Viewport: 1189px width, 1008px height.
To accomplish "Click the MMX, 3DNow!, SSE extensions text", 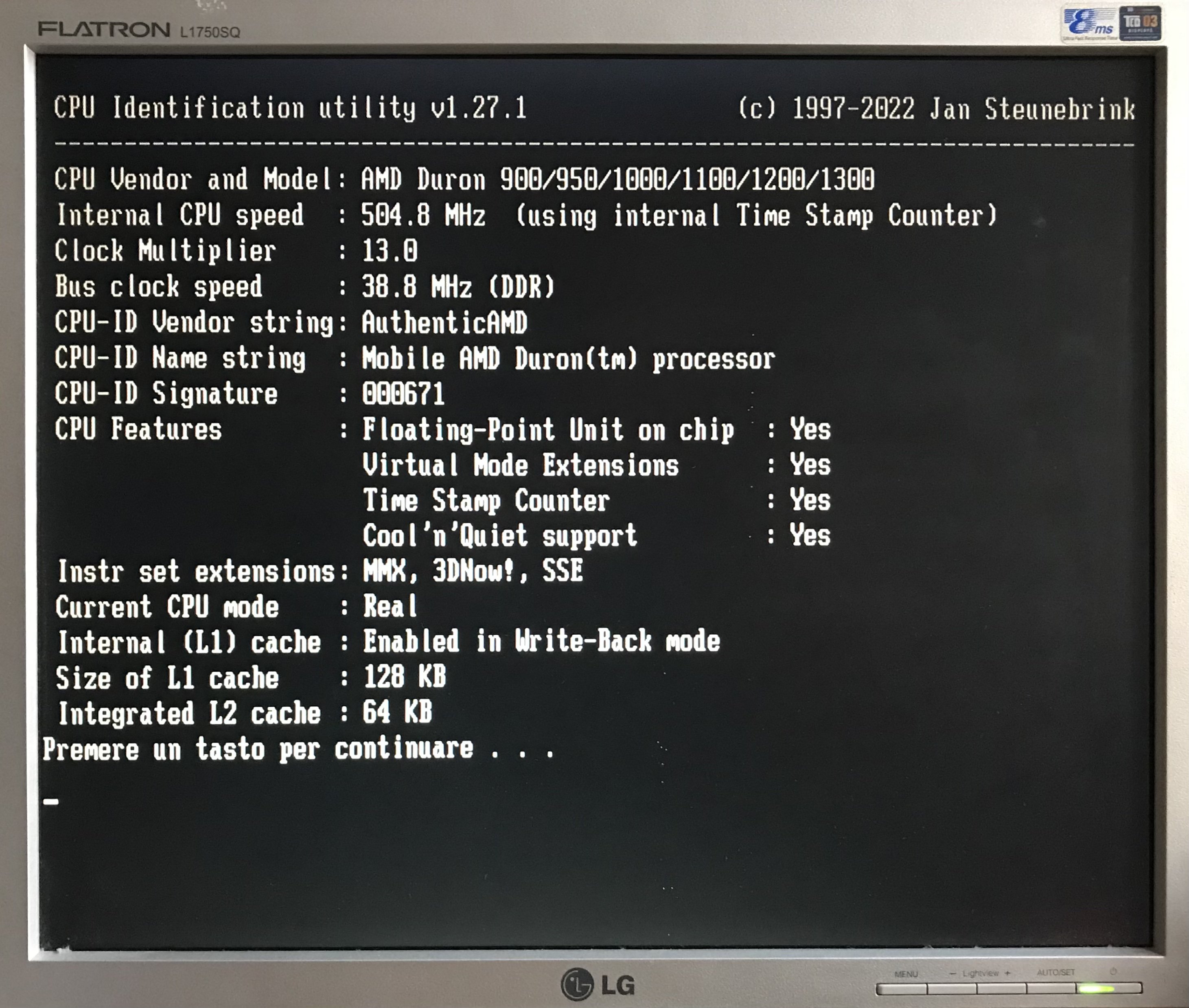I will pyautogui.click(x=473, y=571).
